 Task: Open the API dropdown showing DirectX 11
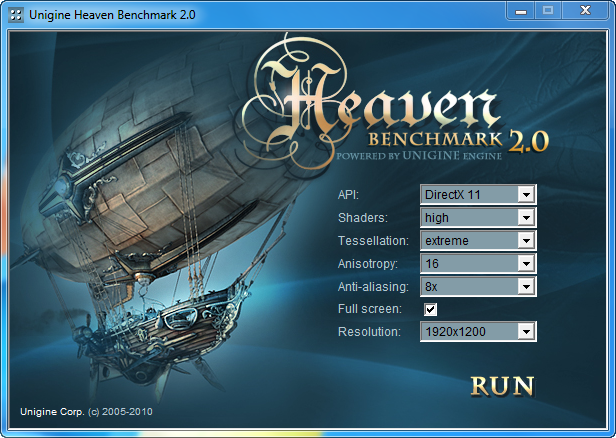[x=478, y=194]
